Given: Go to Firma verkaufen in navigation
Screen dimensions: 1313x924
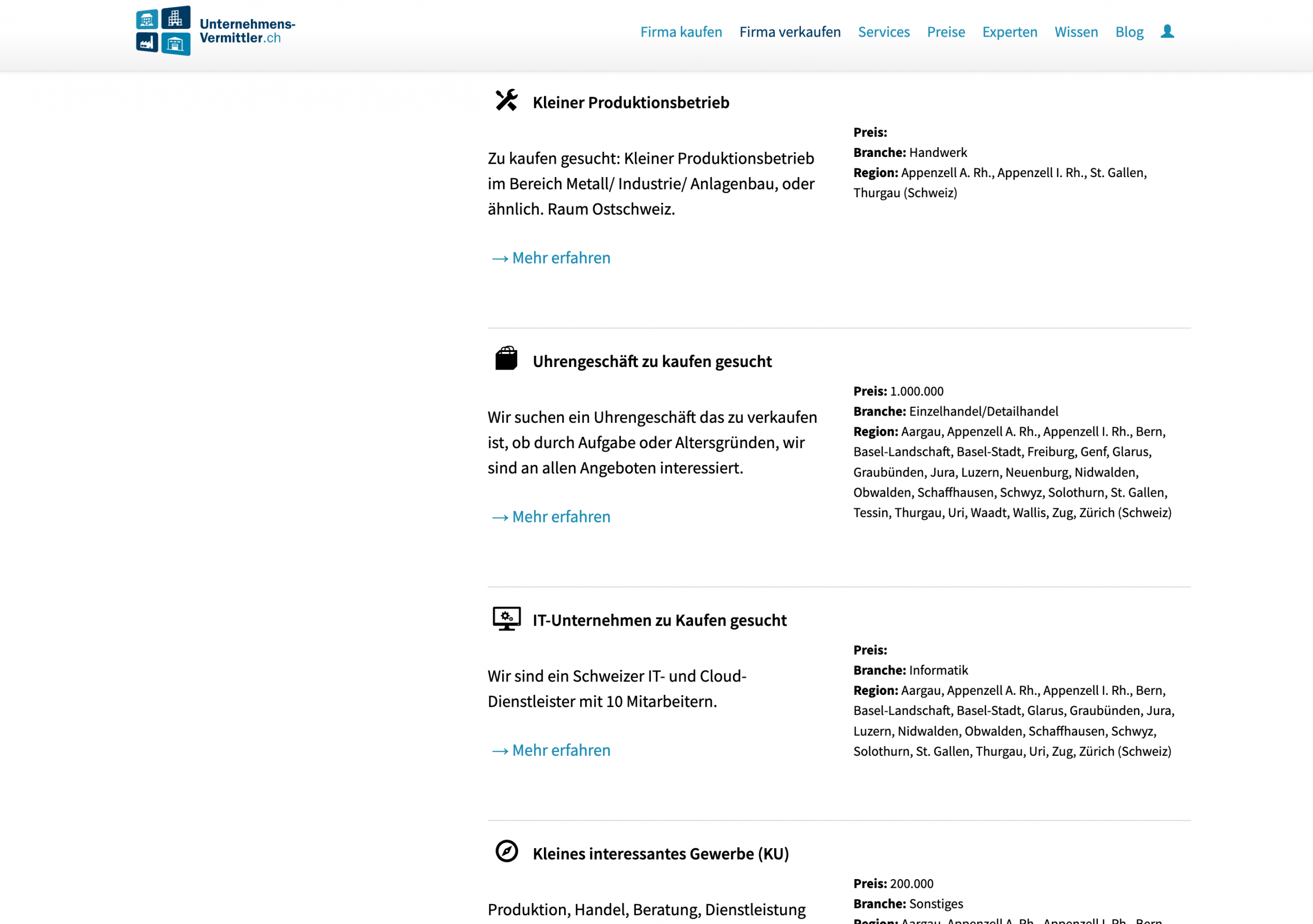Looking at the screenshot, I should click(x=790, y=32).
